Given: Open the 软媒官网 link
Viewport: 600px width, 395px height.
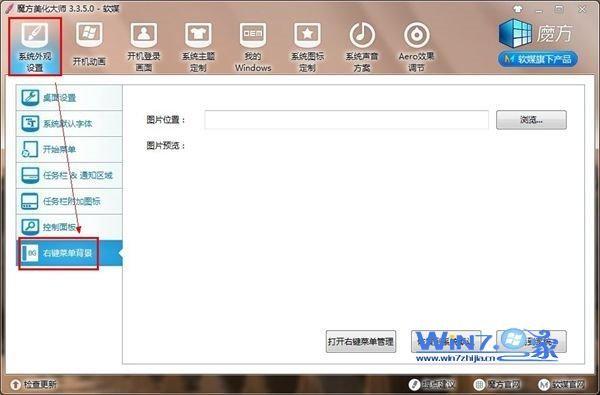Looking at the screenshot, I should (562, 384).
